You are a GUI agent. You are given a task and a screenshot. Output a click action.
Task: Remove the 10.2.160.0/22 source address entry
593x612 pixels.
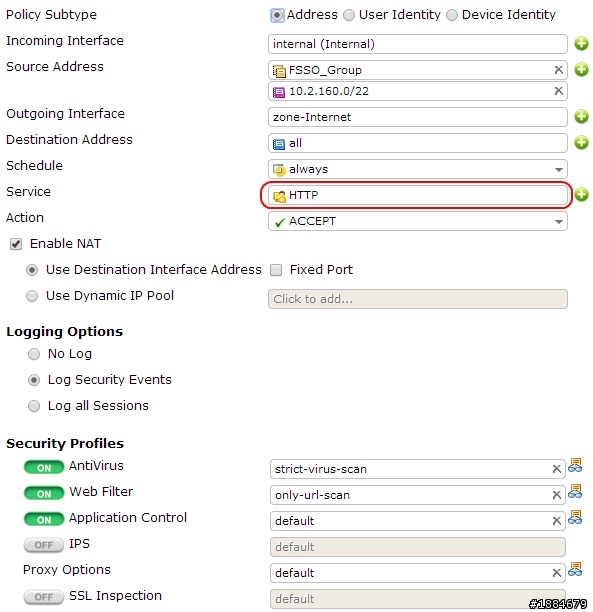point(558,91)
